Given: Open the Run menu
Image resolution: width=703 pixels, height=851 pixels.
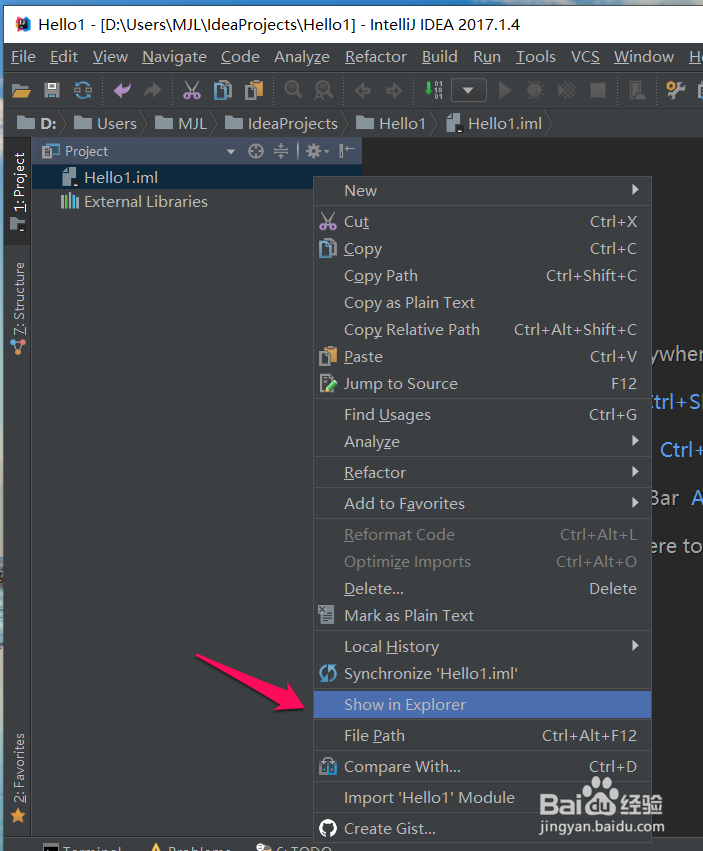Looking at the screenshot, I should click(487, 57).
